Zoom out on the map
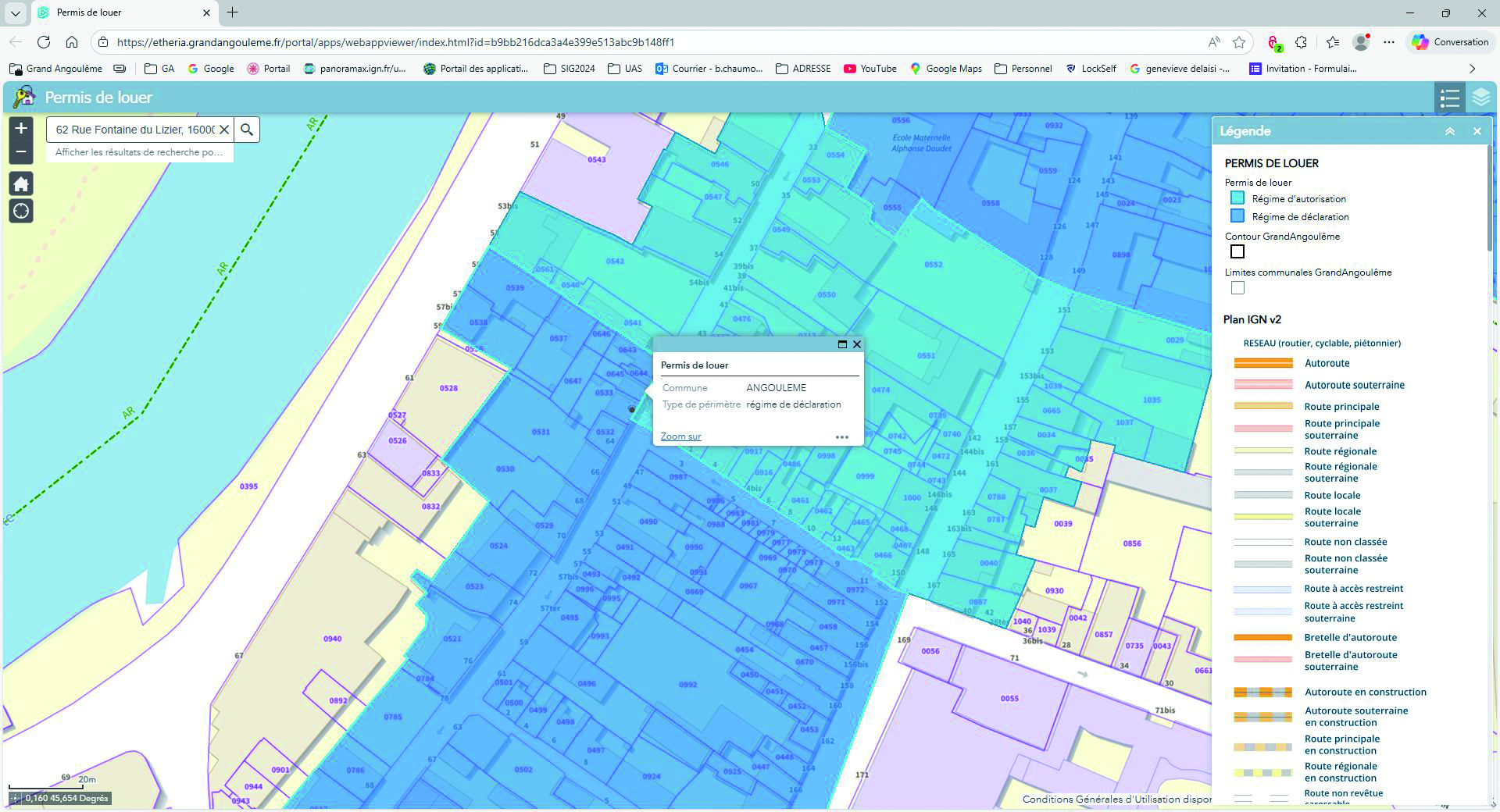This screenshot has width=1500, height=812. pos(21,152)
